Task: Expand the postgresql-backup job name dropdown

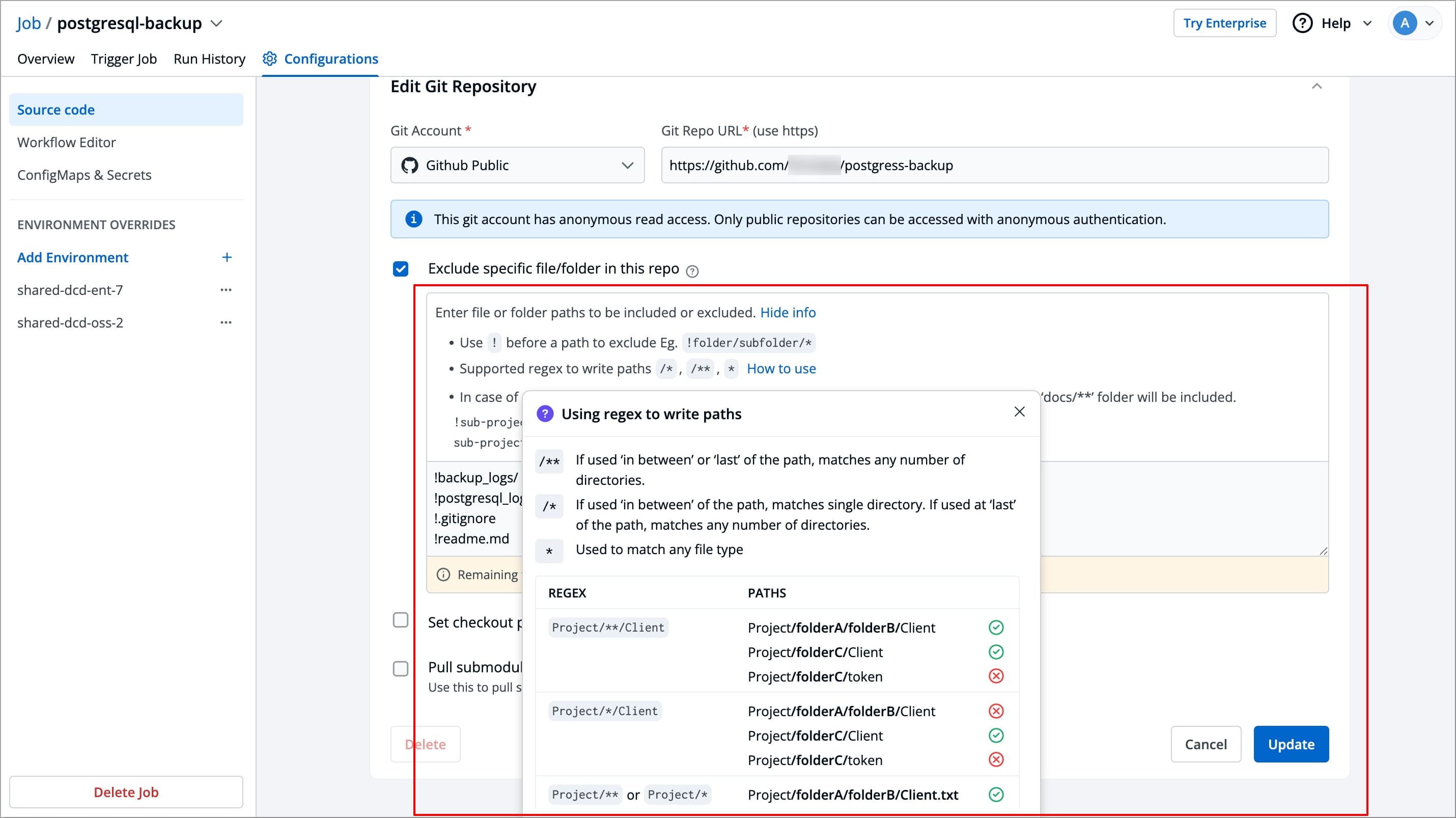Action: point(216,23)
